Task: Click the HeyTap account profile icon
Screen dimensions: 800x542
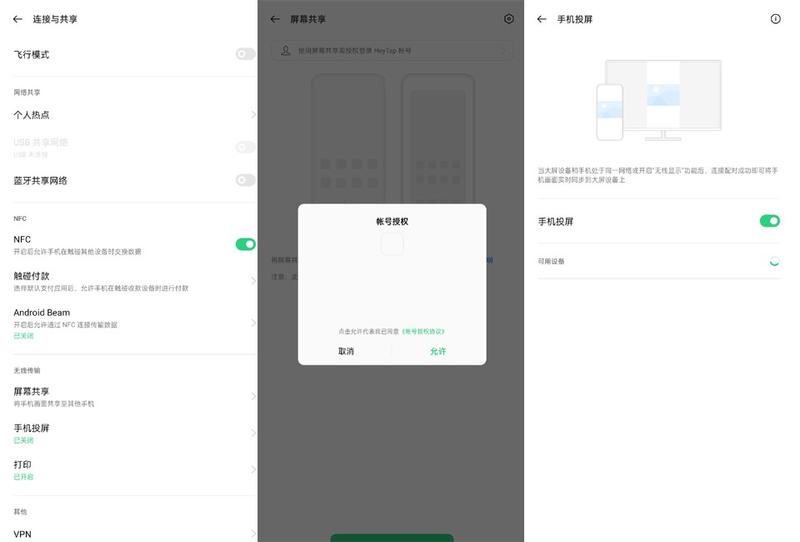Action: [286, 51]
